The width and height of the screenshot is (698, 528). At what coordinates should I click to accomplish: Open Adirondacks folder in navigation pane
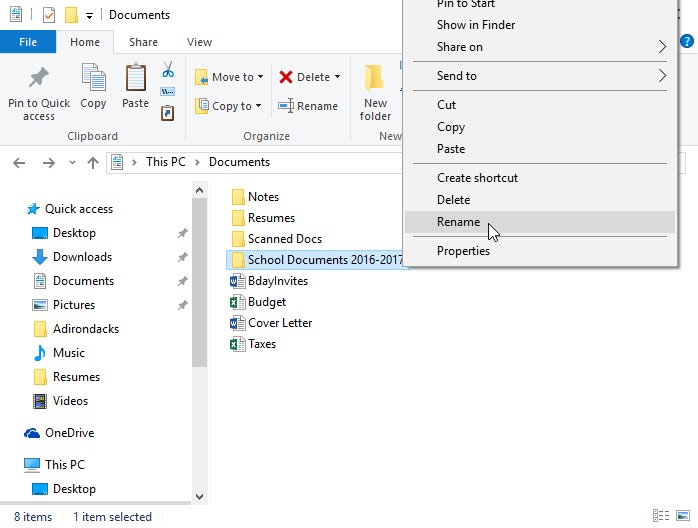point(76,329)
